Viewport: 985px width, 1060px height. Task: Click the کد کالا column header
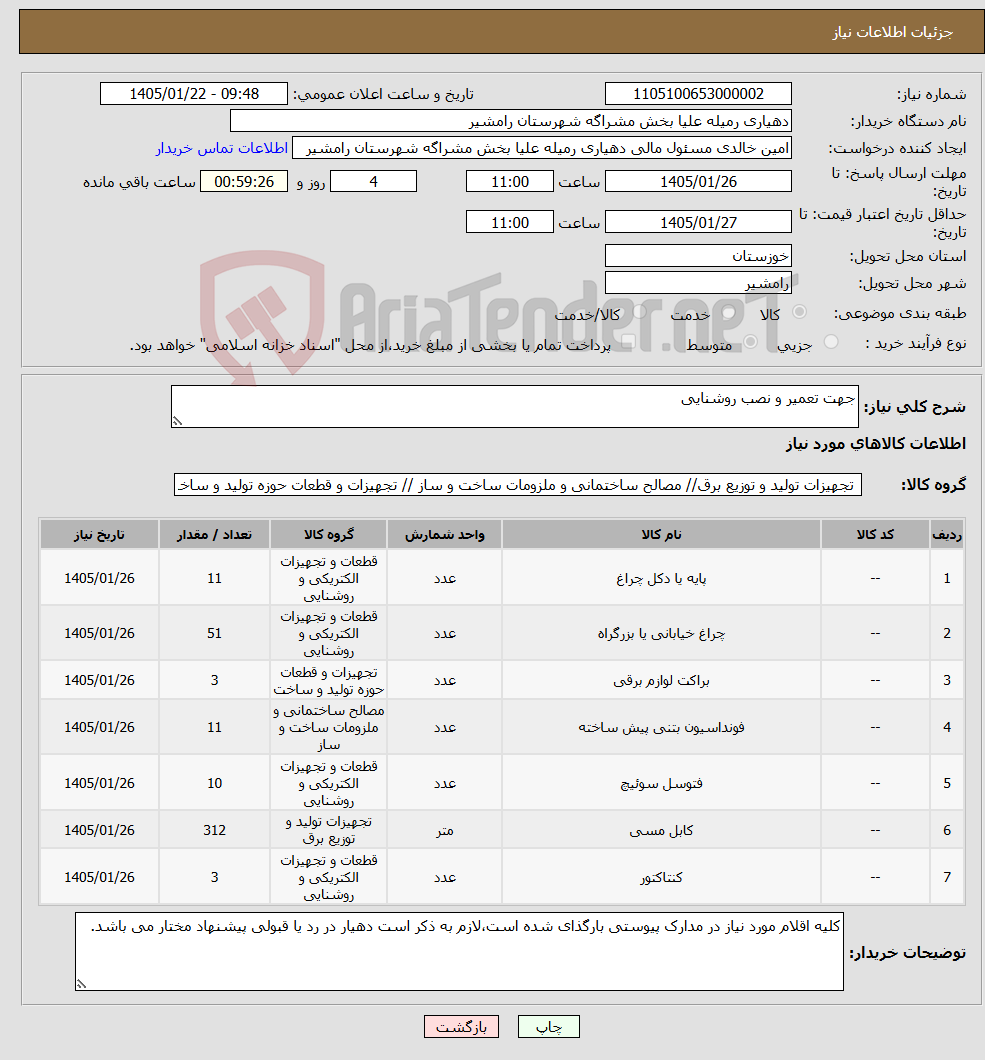tap(875, 535)
